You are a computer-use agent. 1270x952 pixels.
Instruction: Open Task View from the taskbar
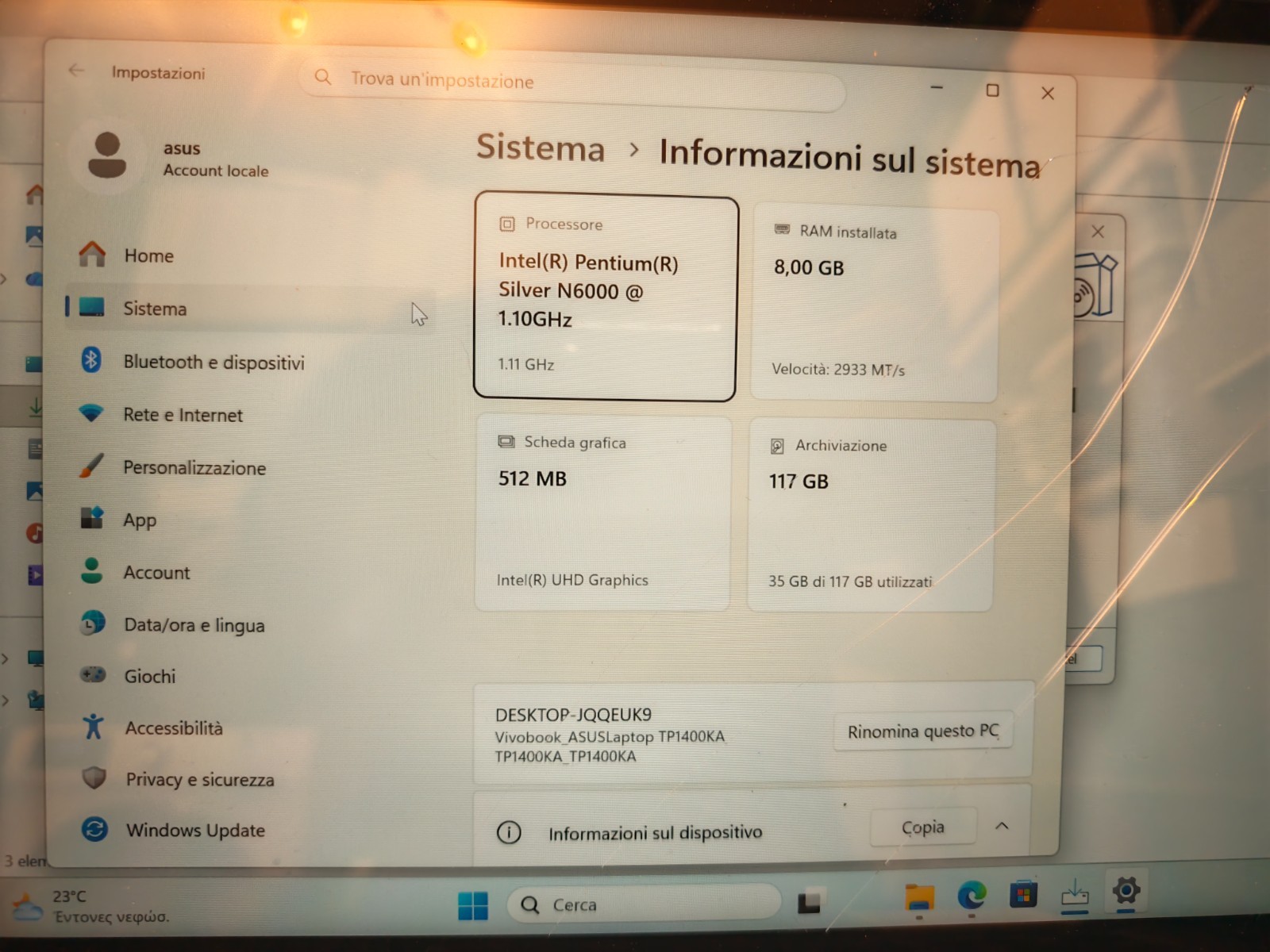point(809,902)
